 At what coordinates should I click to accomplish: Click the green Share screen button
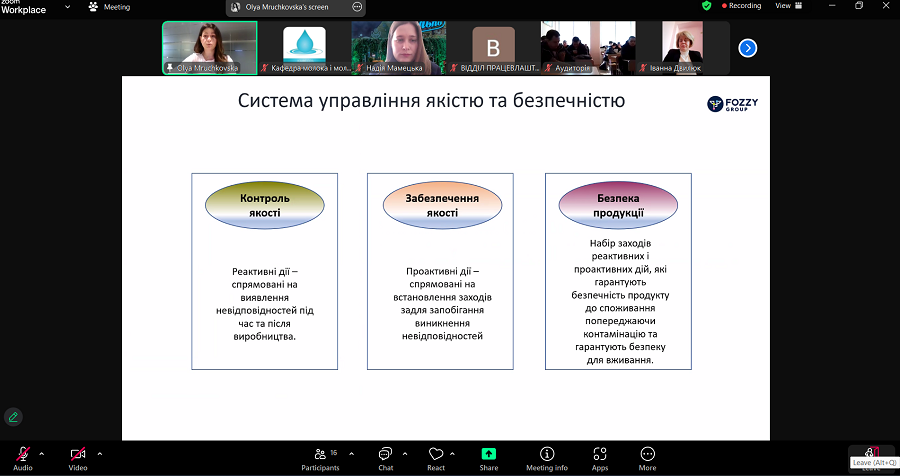click(488, 459)
